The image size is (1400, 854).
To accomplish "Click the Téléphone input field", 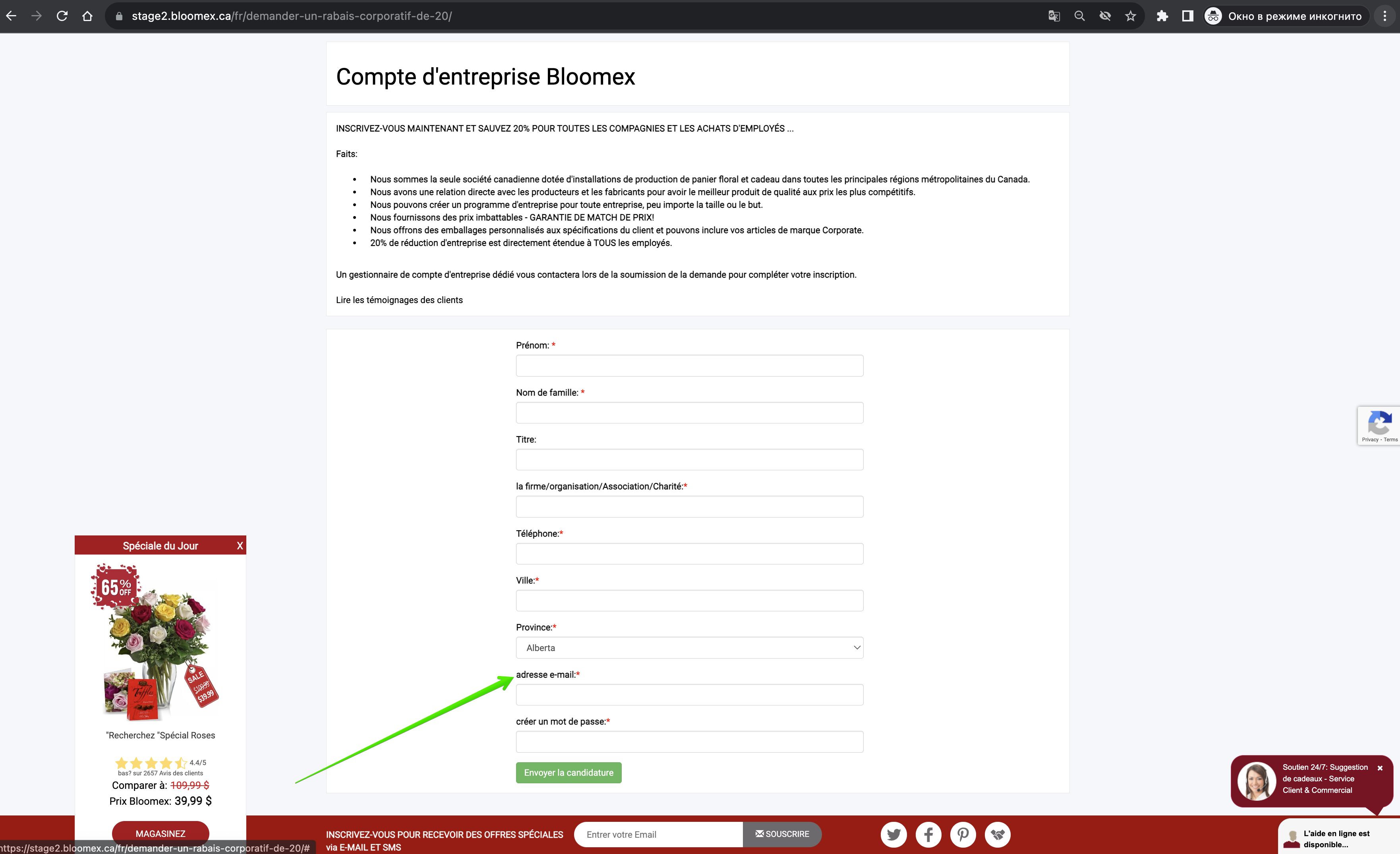I will click(x=689, y=553).
